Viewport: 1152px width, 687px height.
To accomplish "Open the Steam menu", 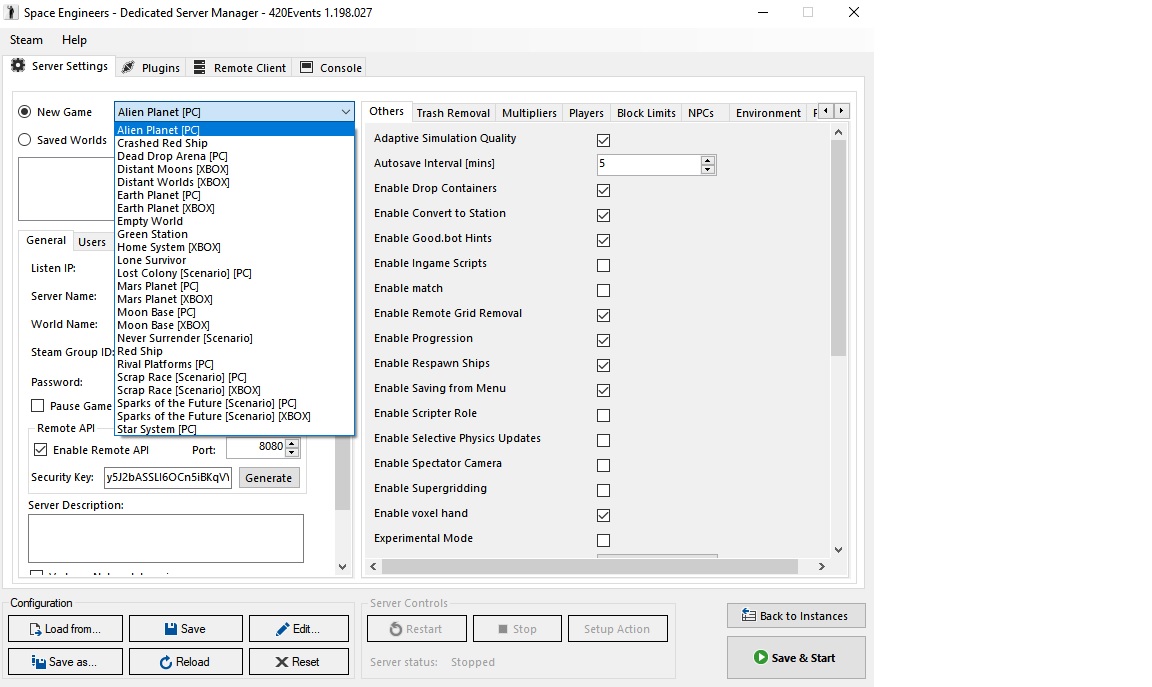I will tap(26, 40).
